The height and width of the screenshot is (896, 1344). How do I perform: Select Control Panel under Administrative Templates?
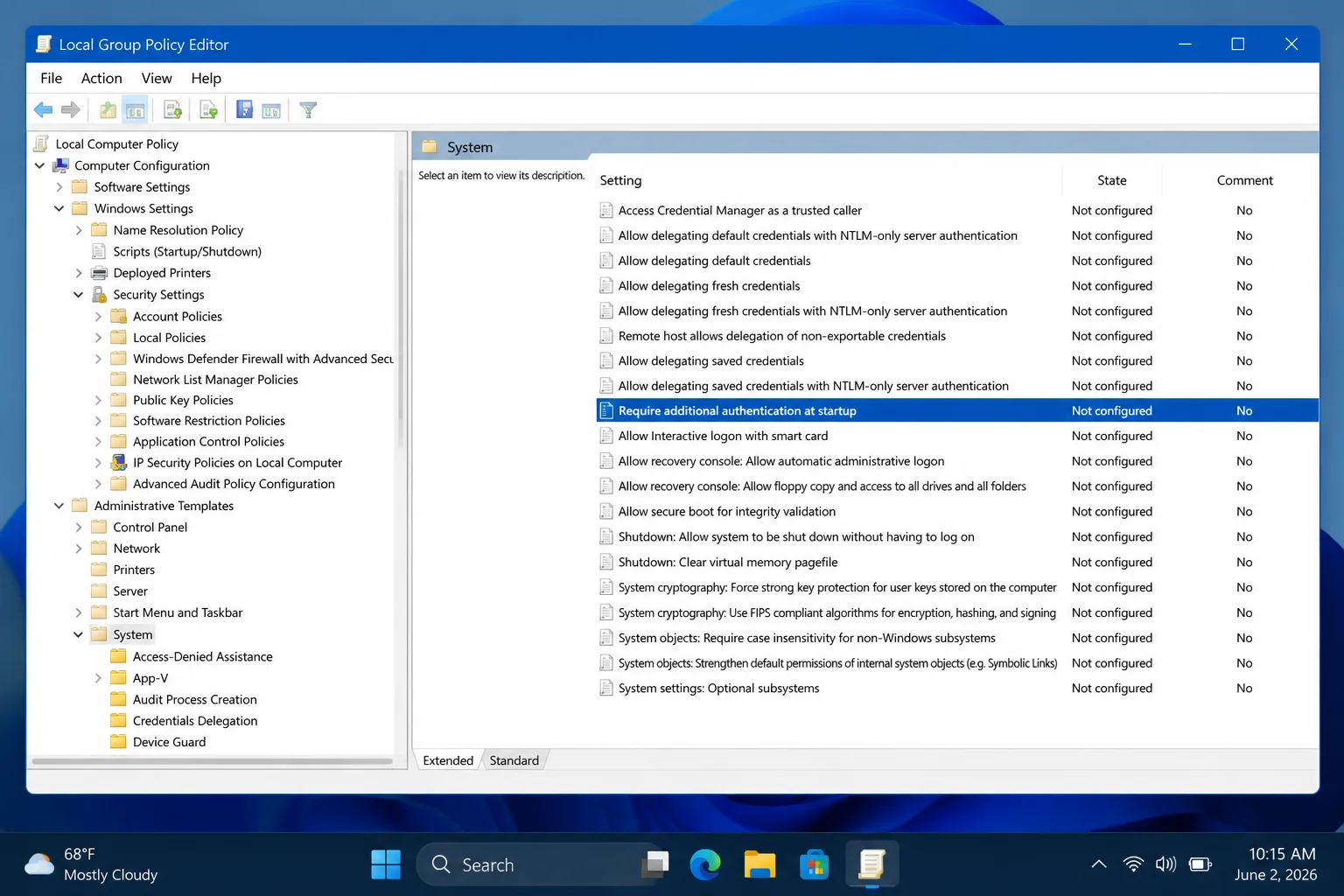[x=150, y=528]
